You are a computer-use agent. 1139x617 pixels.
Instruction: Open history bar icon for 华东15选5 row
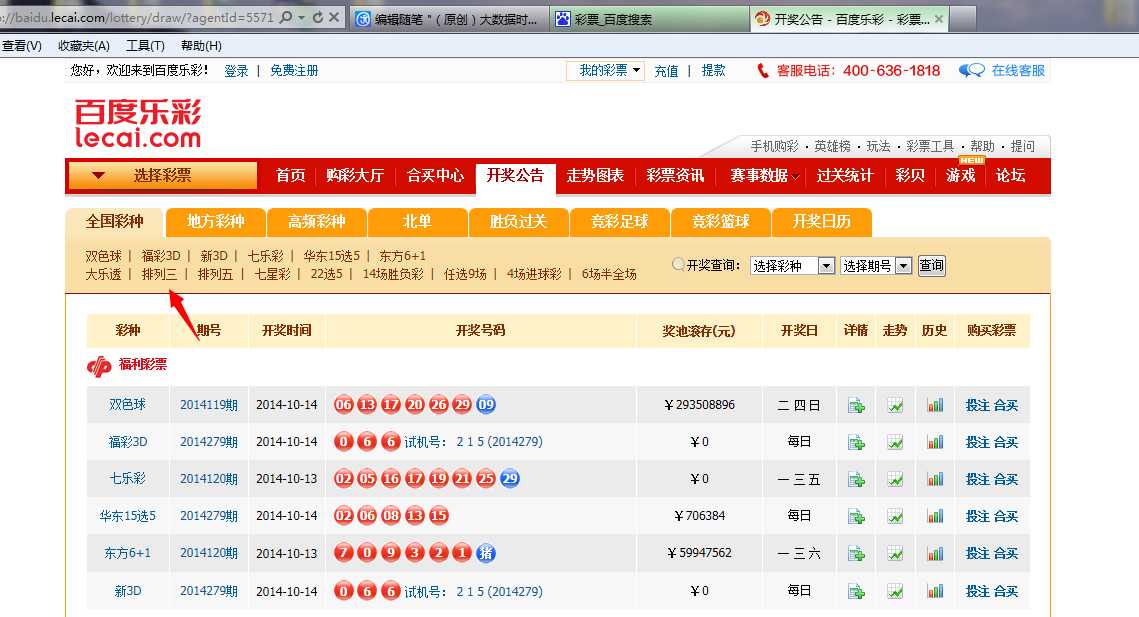pyautogui.click(x=934, y=516)
